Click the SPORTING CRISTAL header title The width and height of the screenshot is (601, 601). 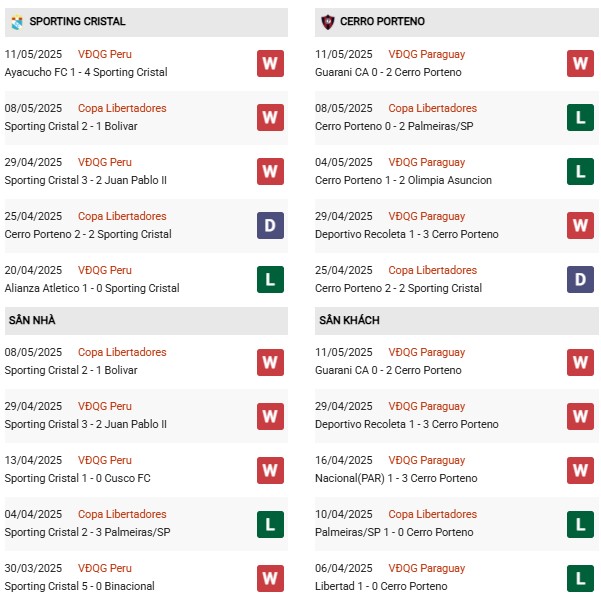[x=77, y=21]
